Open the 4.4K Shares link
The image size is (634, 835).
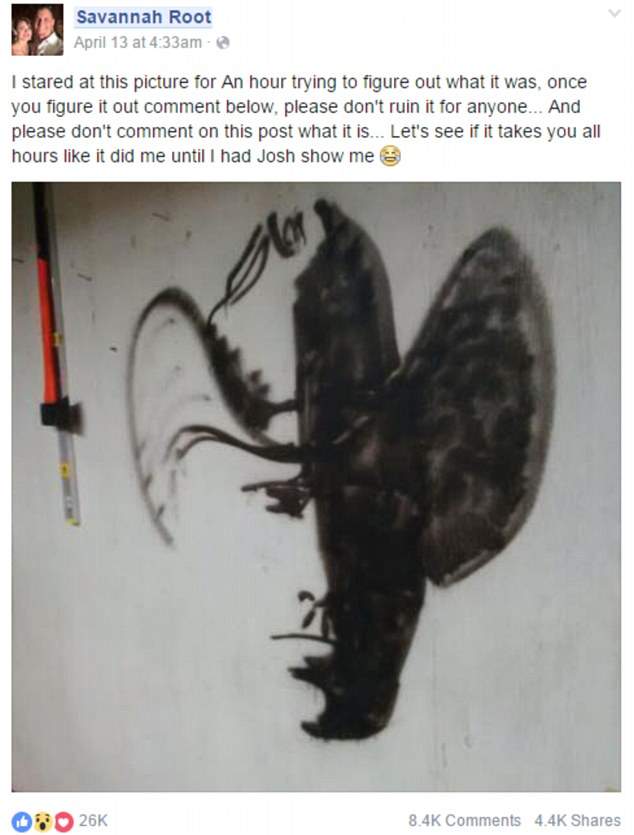click(x=578, y=821)
